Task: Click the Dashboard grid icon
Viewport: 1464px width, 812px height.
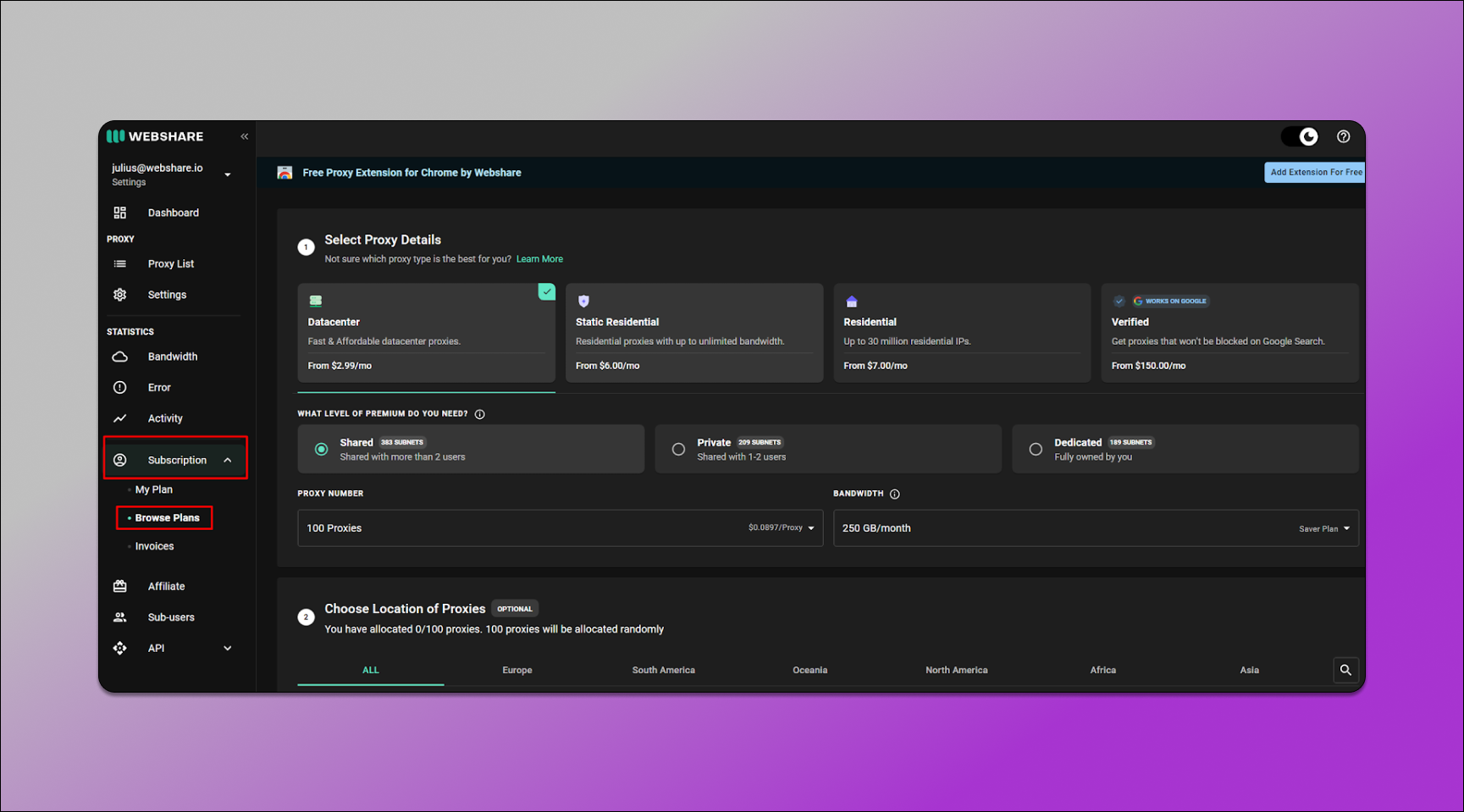Action: (120, 213)
